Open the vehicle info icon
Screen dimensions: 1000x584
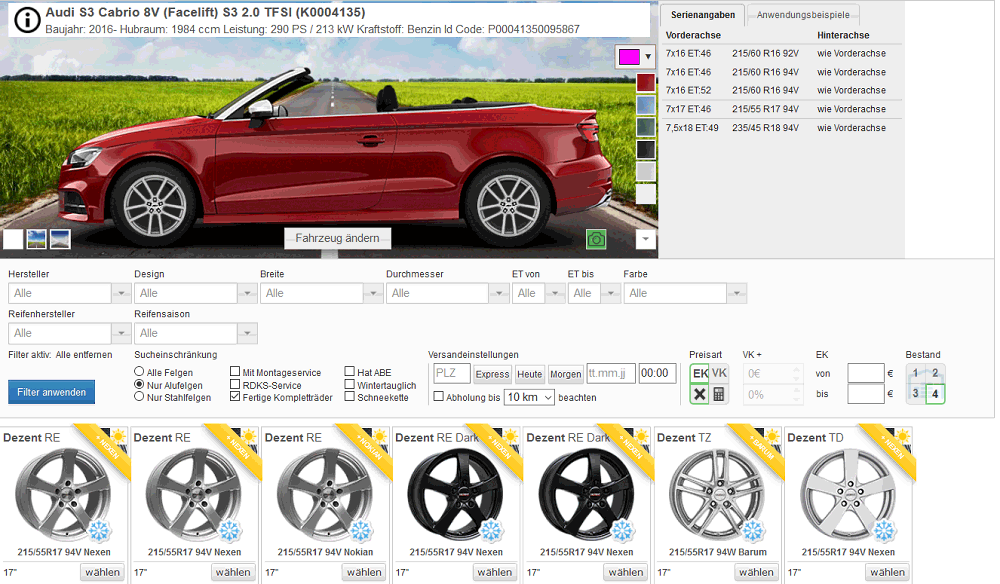(x=27, y=20)
